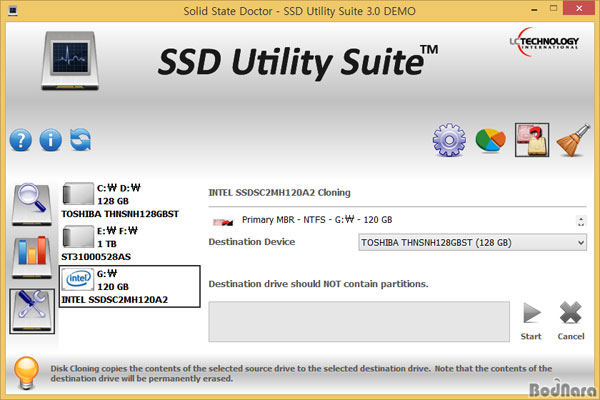600x400 pixels.
Task: Click the Refresh drives icon
Action: tap(81, 140)
